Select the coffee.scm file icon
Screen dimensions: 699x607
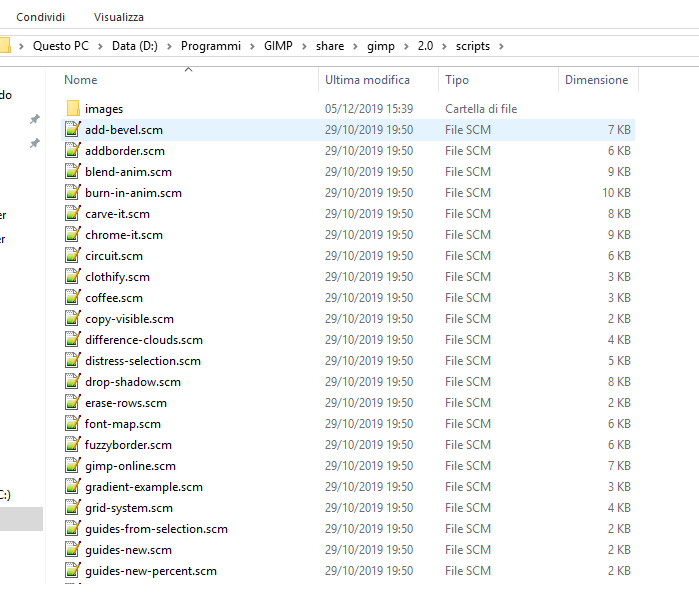(73, 297)
